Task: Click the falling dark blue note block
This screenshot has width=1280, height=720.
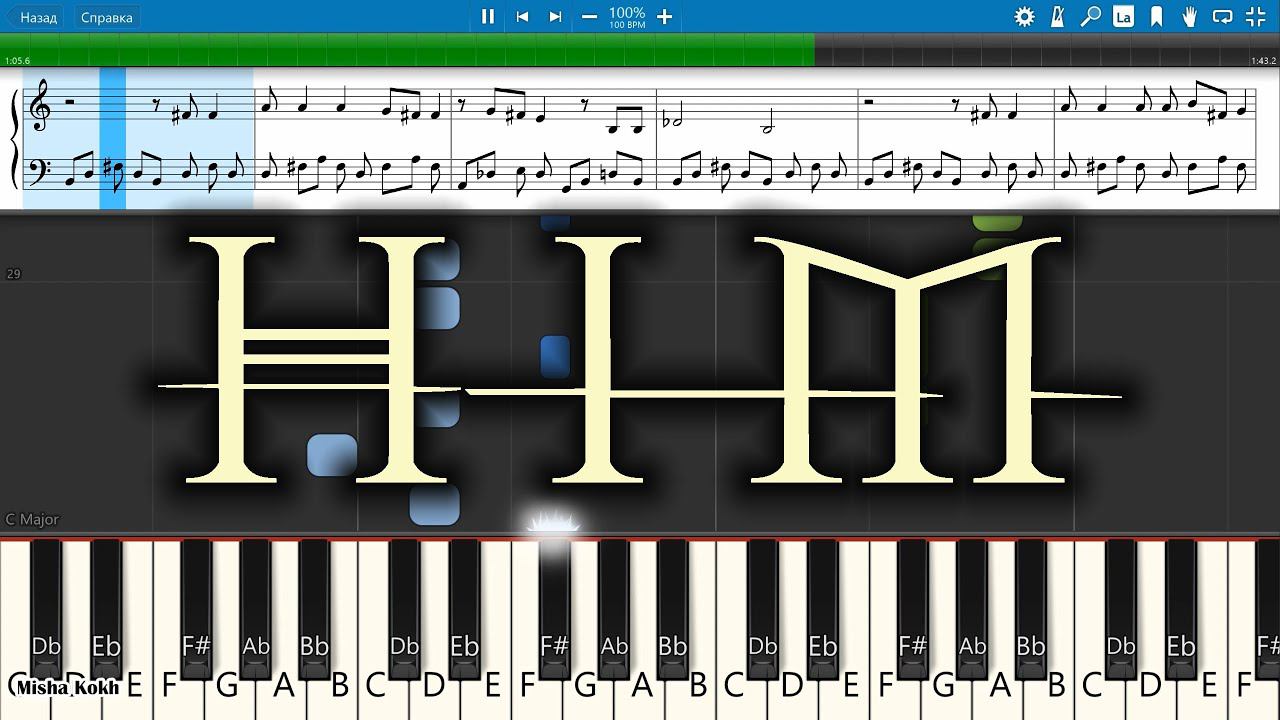Action: 555,356
